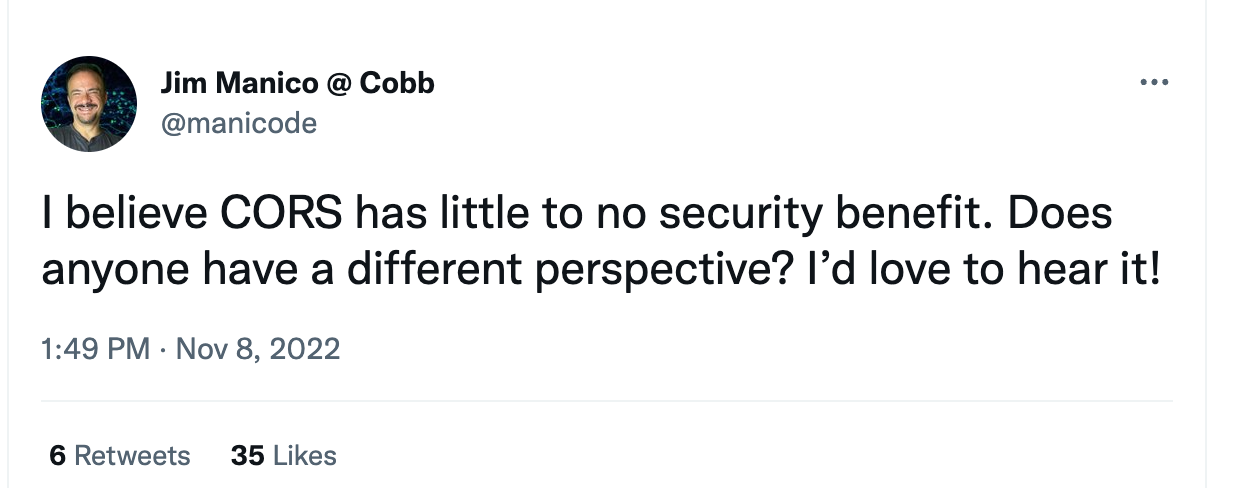Click Jim Manico's profile avatar
1238x488 pixels.
89,104
